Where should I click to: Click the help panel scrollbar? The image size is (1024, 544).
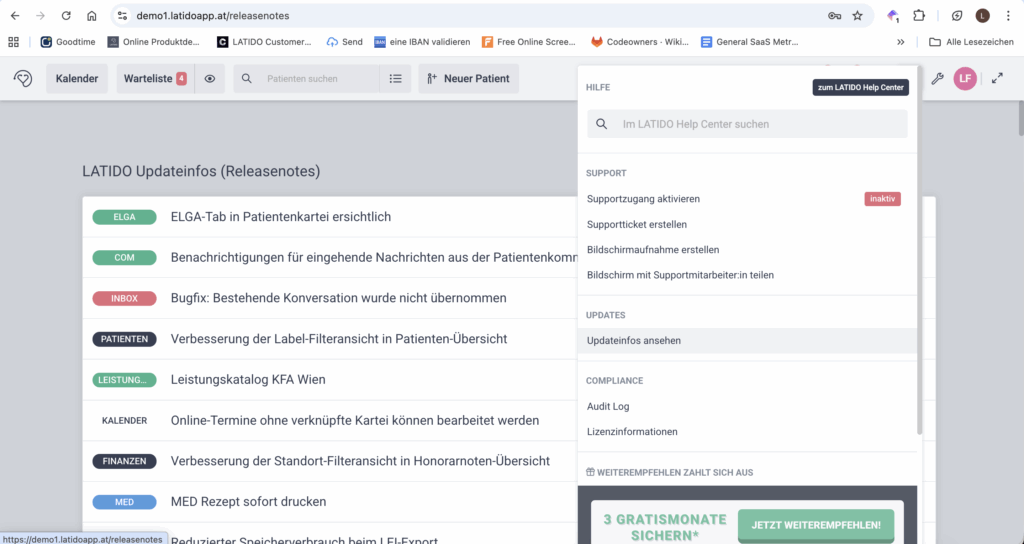(x=919, y=300)
